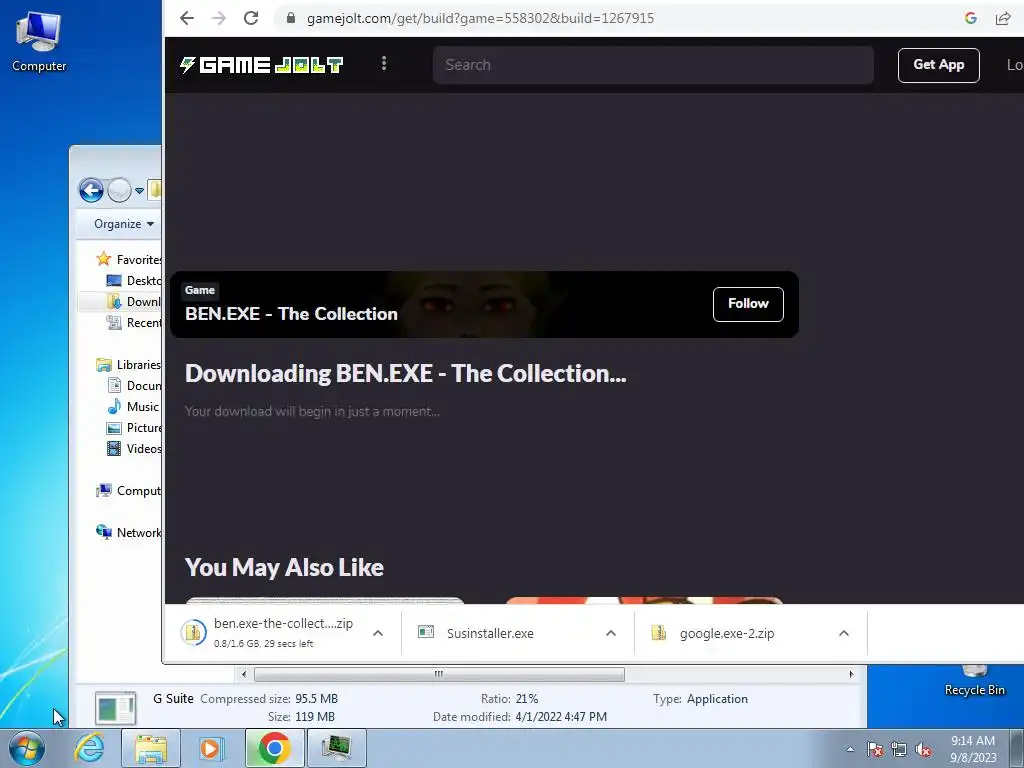The width and height of the screenshot is (1024, 768).
Task: Click G Suite file icon in details pane
Action: [x=116, y=709]
